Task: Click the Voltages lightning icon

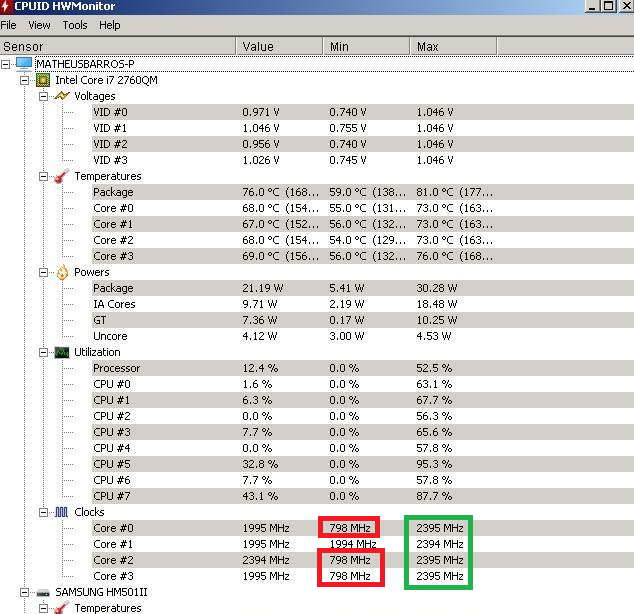Action: [x=62, y=96]
